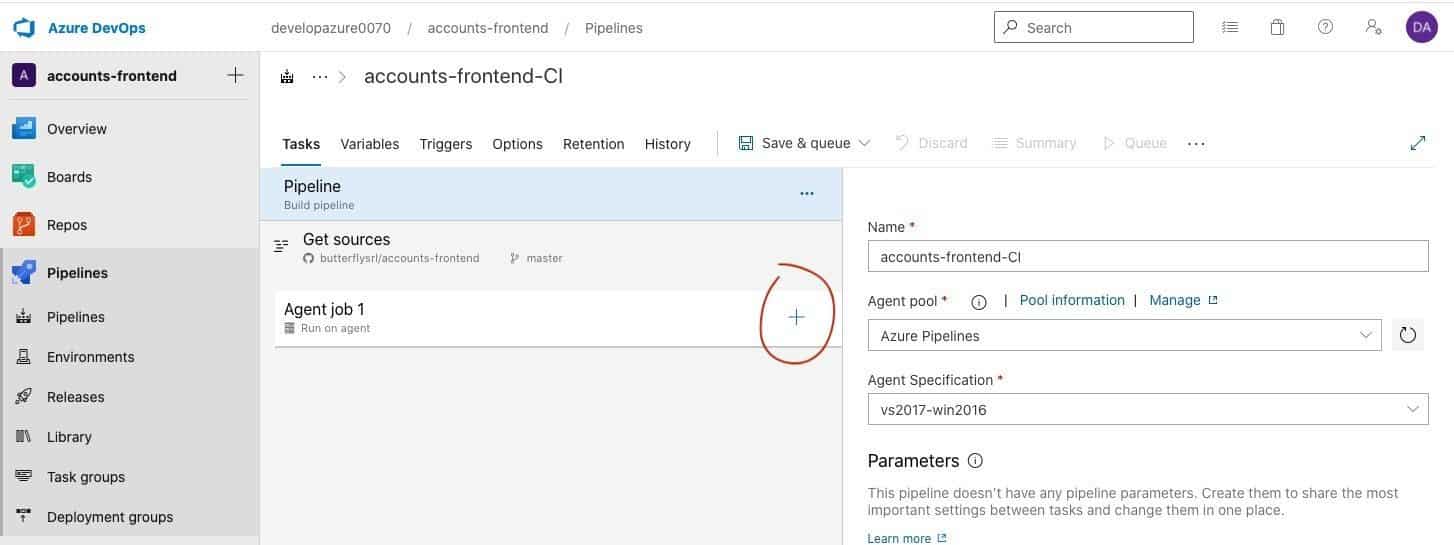Open the Help question mark icon
Screen dimensions: 1454x545
pos(1325,27)
